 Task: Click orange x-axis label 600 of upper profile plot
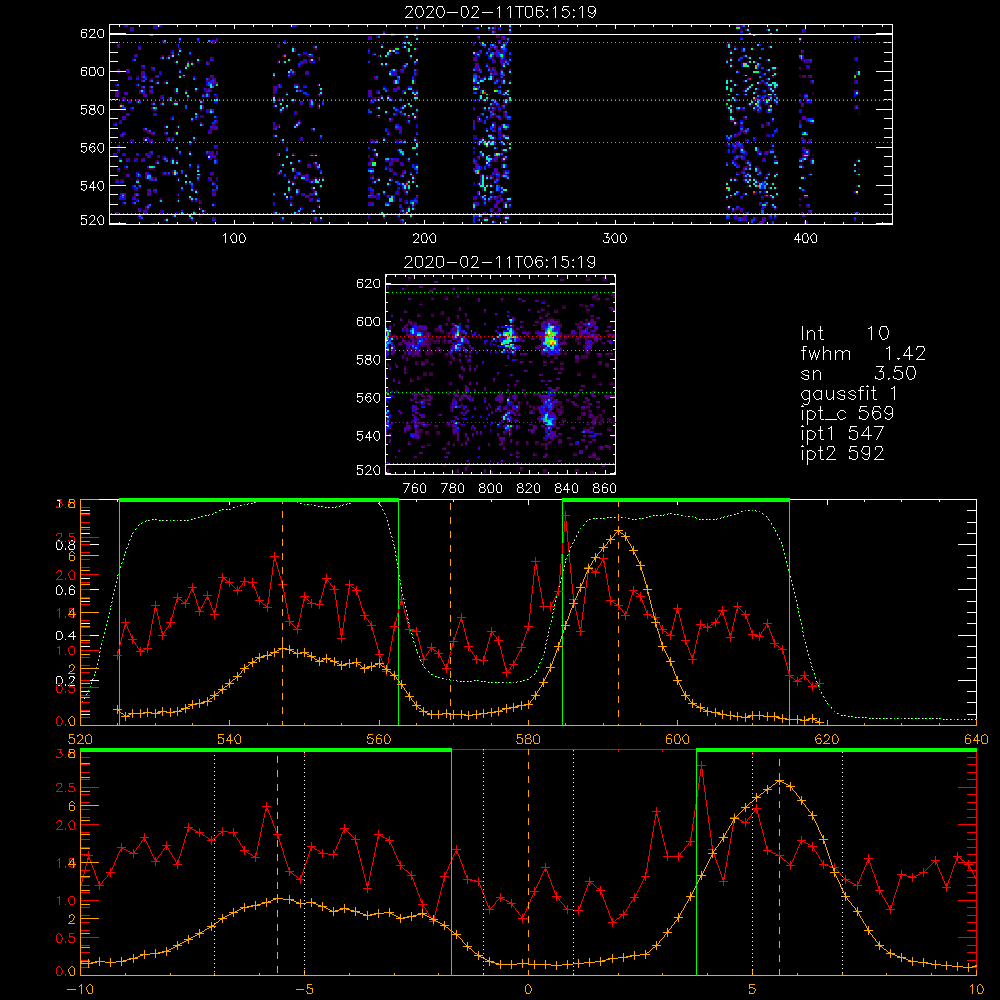(677, 739)
